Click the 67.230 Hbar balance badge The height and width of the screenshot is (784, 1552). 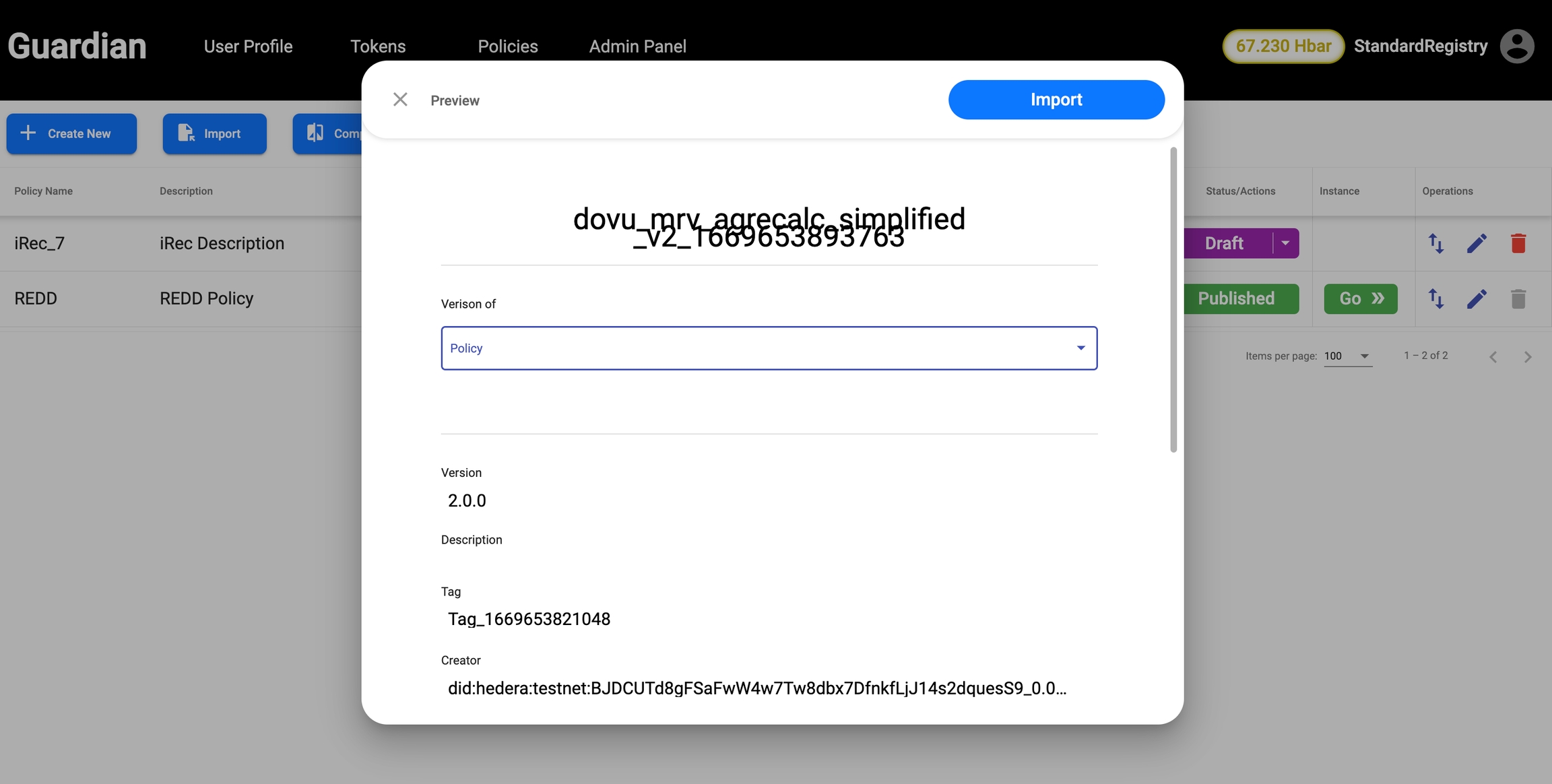tap(1283, 46)
